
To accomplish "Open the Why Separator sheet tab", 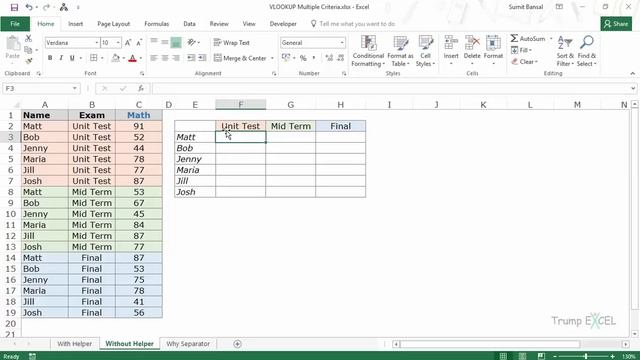I will coord(188,344).
